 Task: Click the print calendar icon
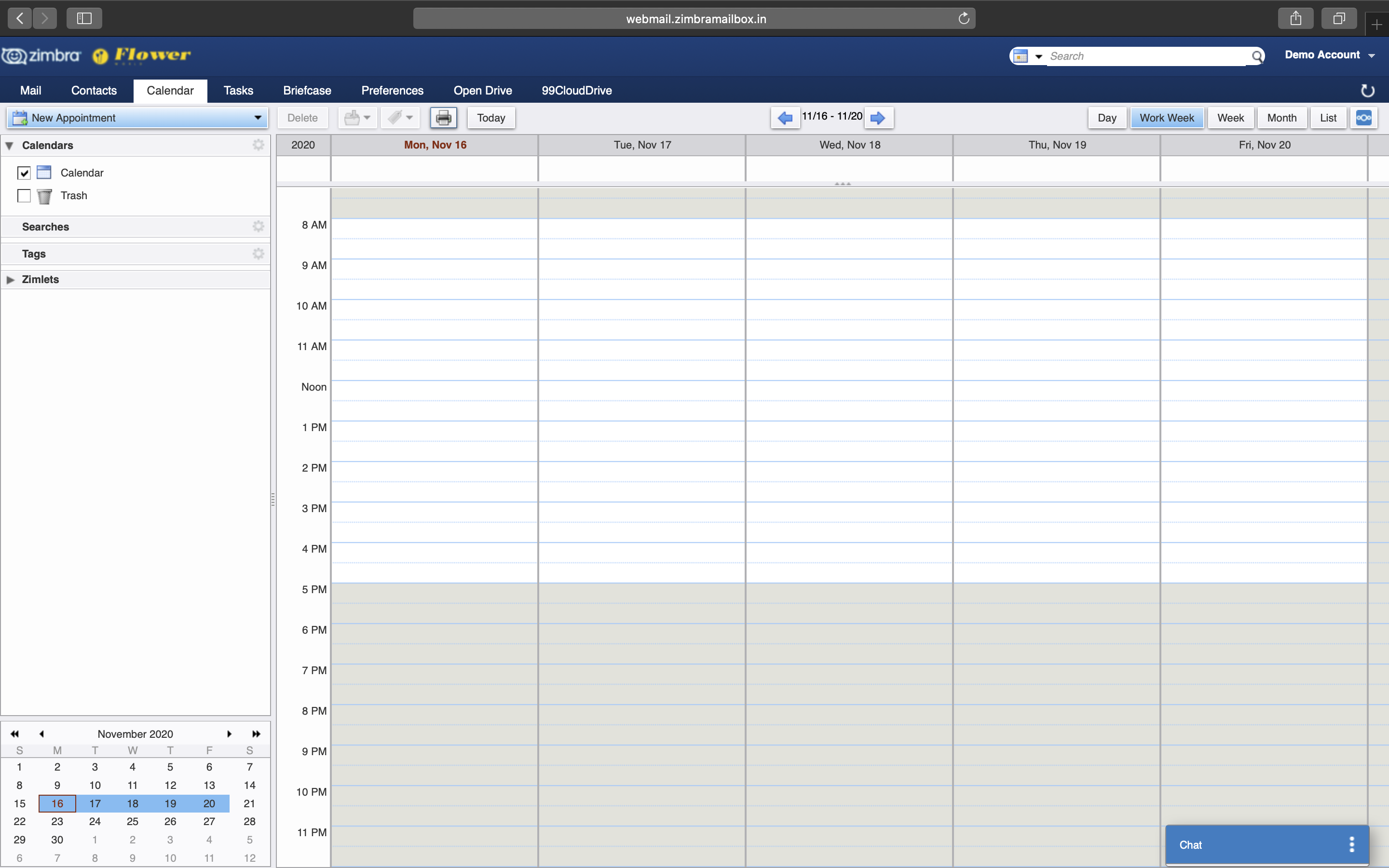coord(443,118)
